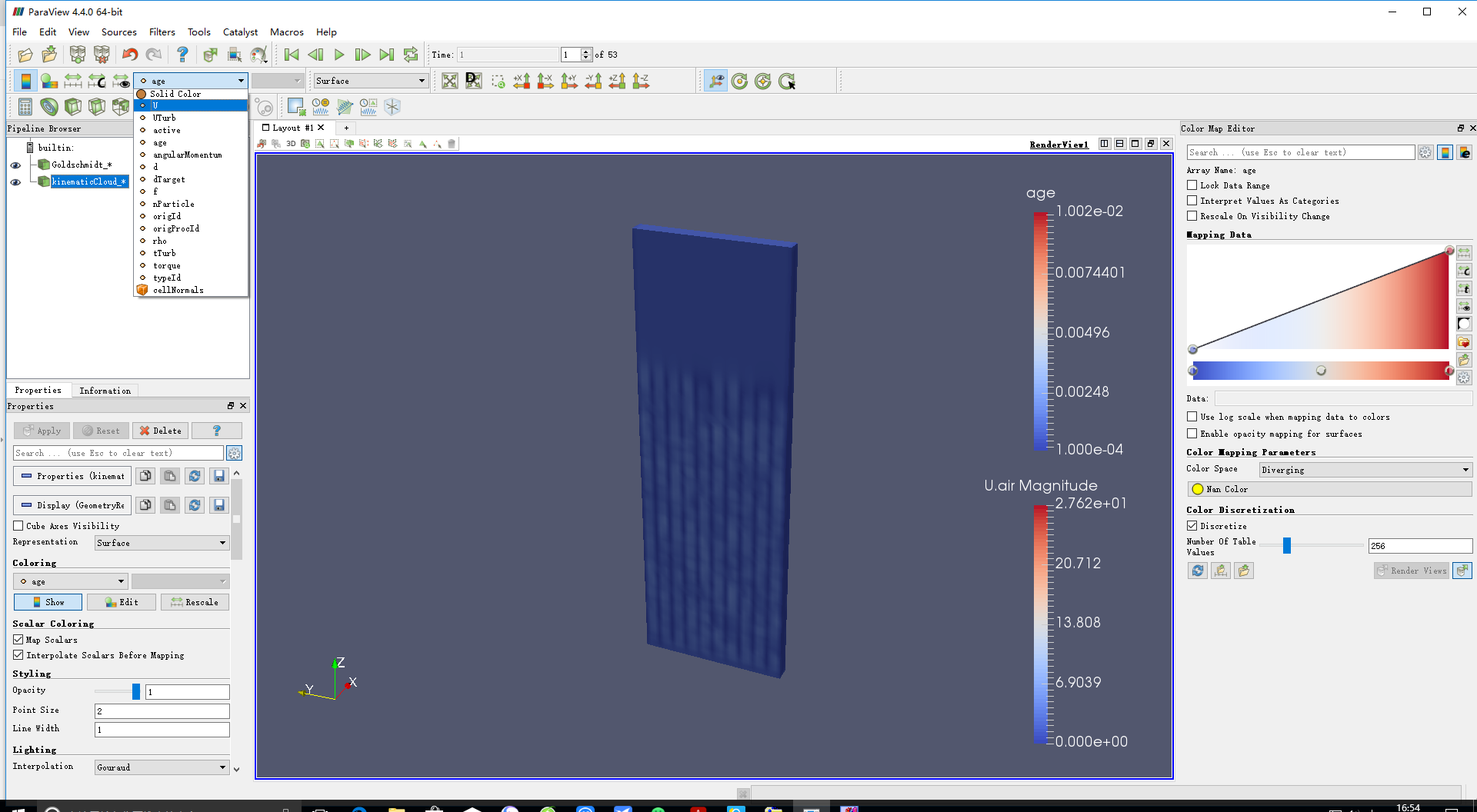
Task: Toggle color legend visibility icon
Action: click(25, 82)
